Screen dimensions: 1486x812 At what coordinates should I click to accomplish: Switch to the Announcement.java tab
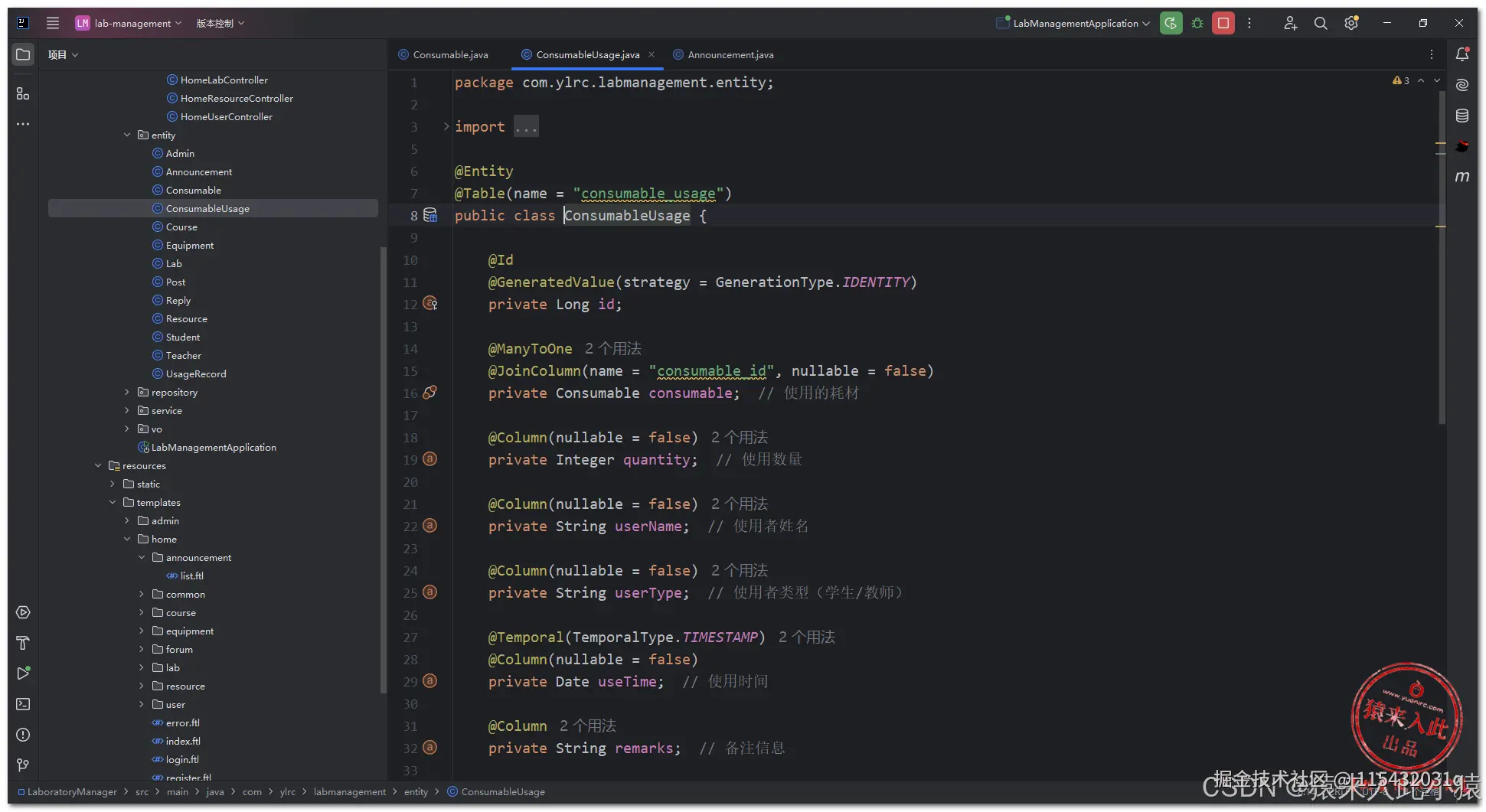click(x=723, y=54)
